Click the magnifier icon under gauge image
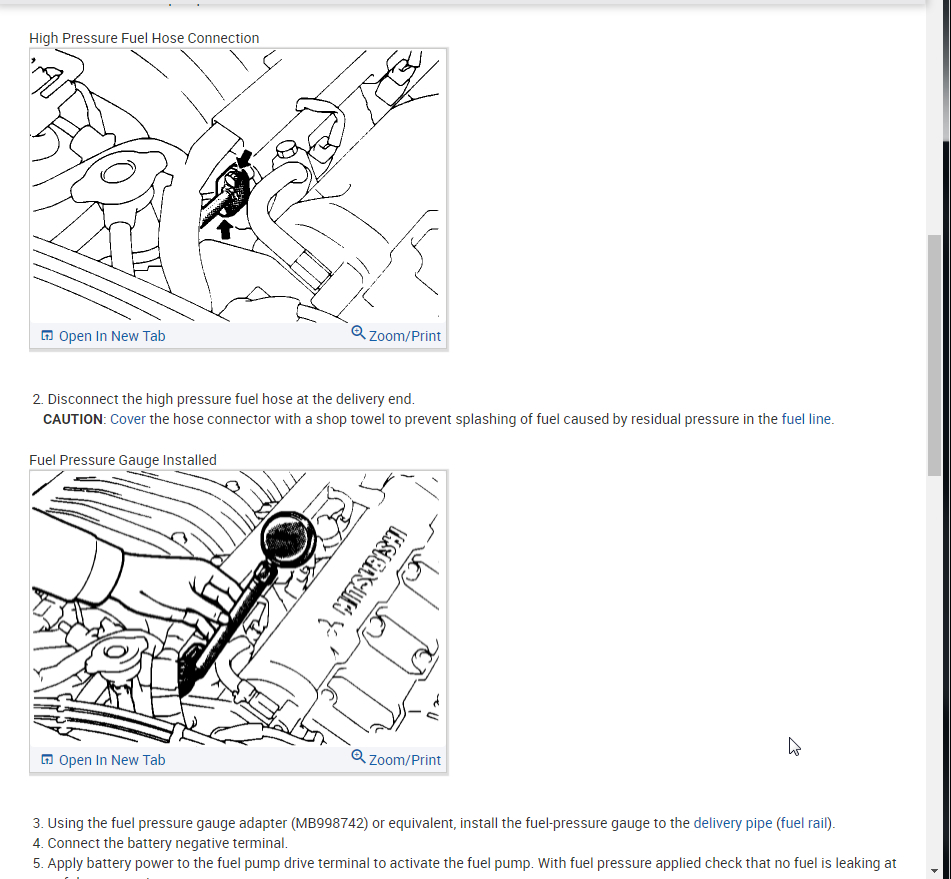Viewport: 951px width, 879px height. (358, 756)
